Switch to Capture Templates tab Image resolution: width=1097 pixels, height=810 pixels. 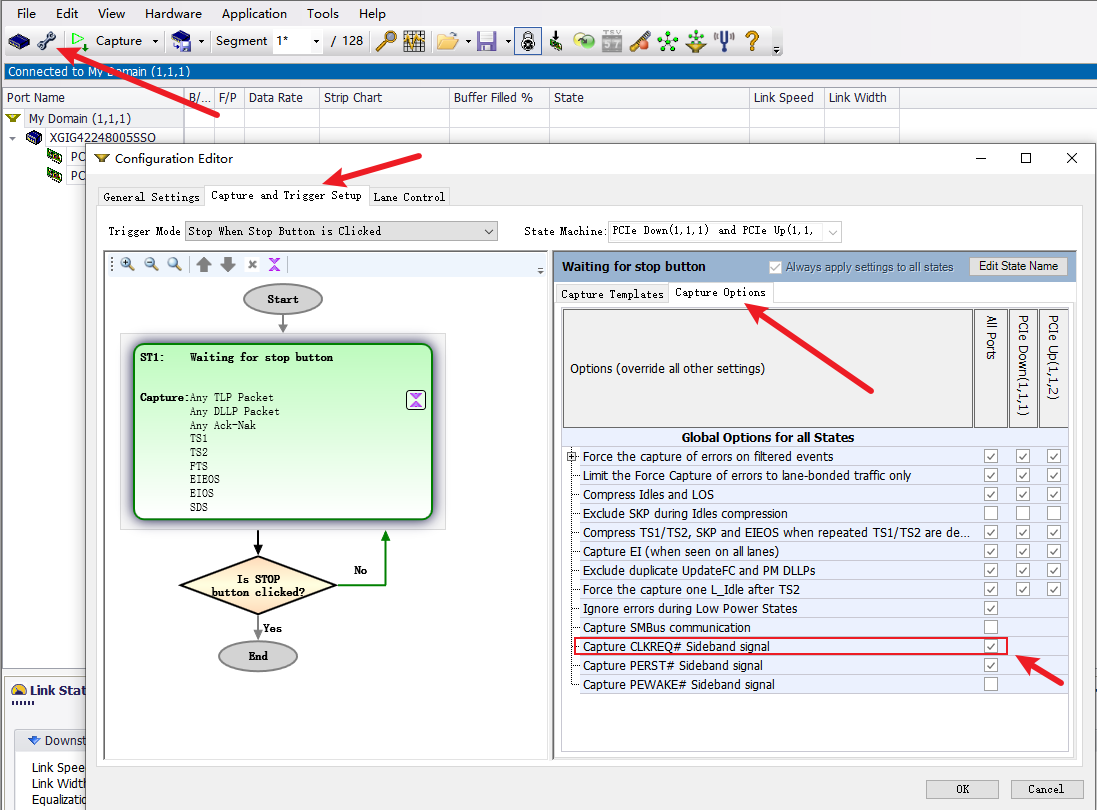point(612,294)
